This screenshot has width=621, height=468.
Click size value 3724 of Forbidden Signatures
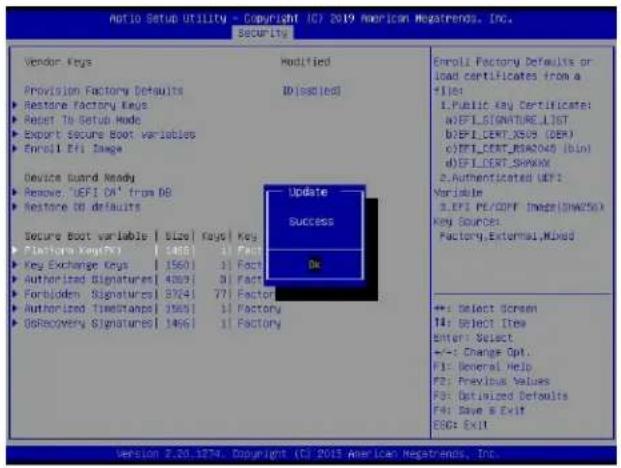click(177, 294)
